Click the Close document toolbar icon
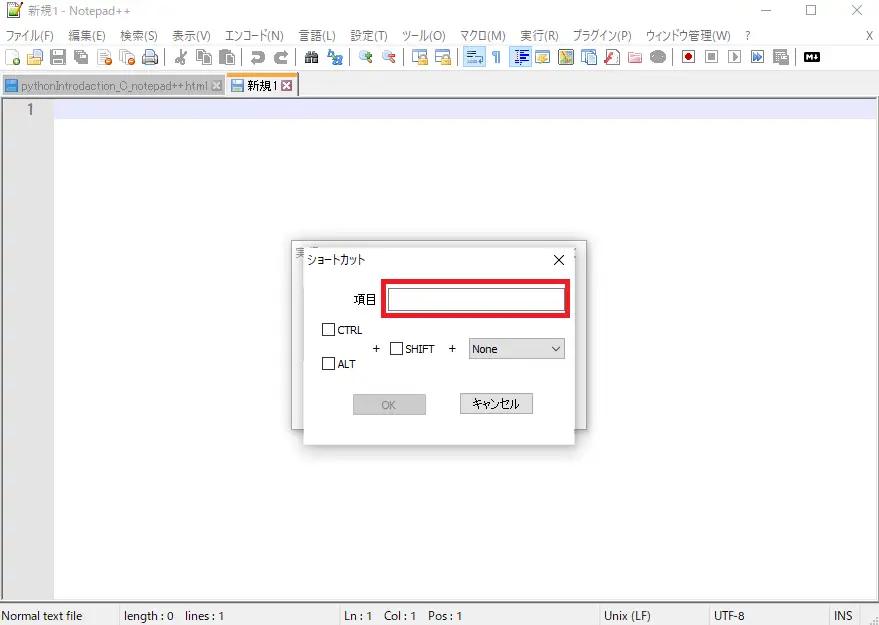The image size is (879, 625). click(x=104, y=57)
